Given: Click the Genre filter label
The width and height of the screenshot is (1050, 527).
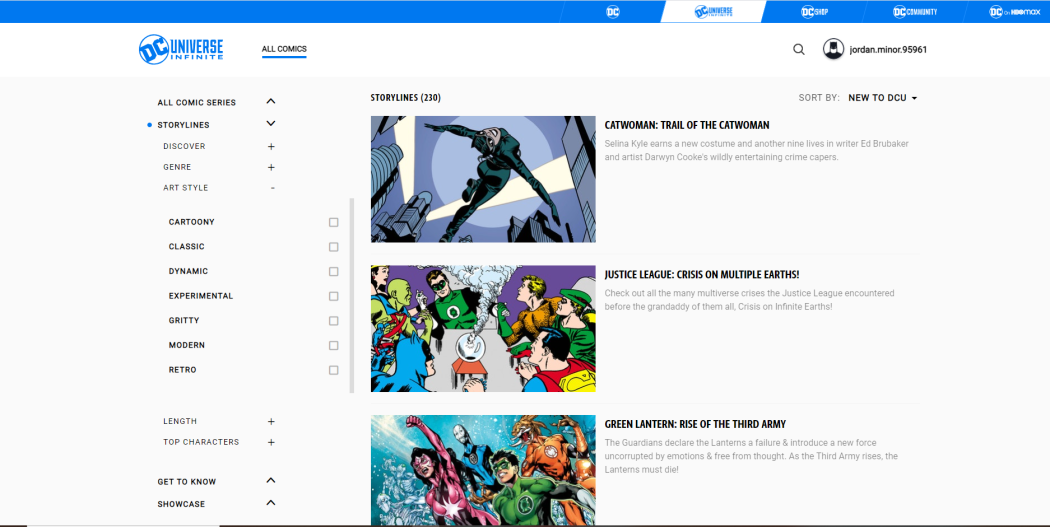Looking at the screenshot, I should pos(177,167).
